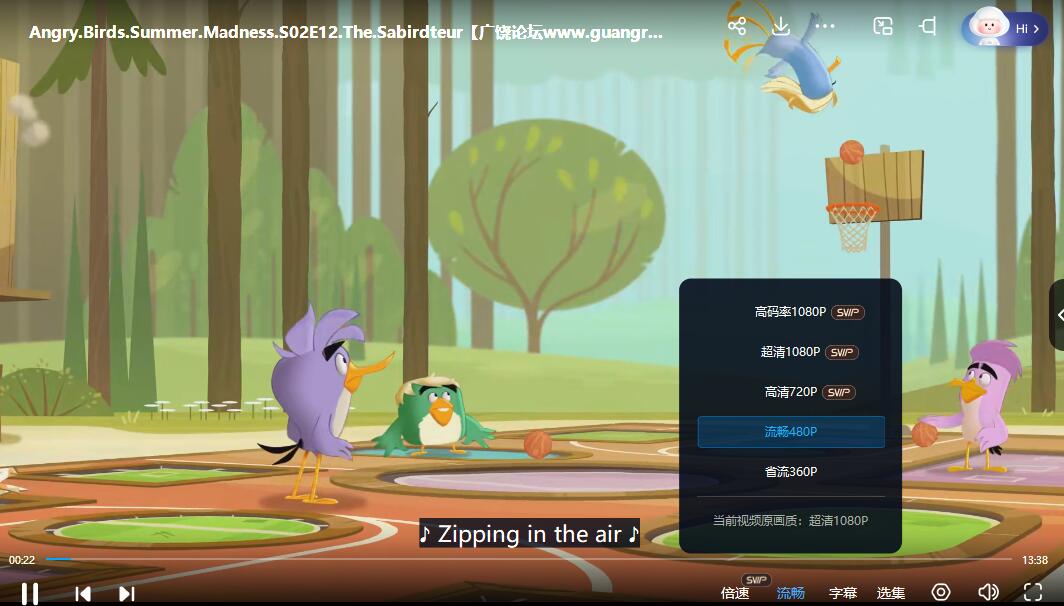Select 超清1080P quality option
Viewport: 1064px width, 606px height.
[x=791, y=352]
